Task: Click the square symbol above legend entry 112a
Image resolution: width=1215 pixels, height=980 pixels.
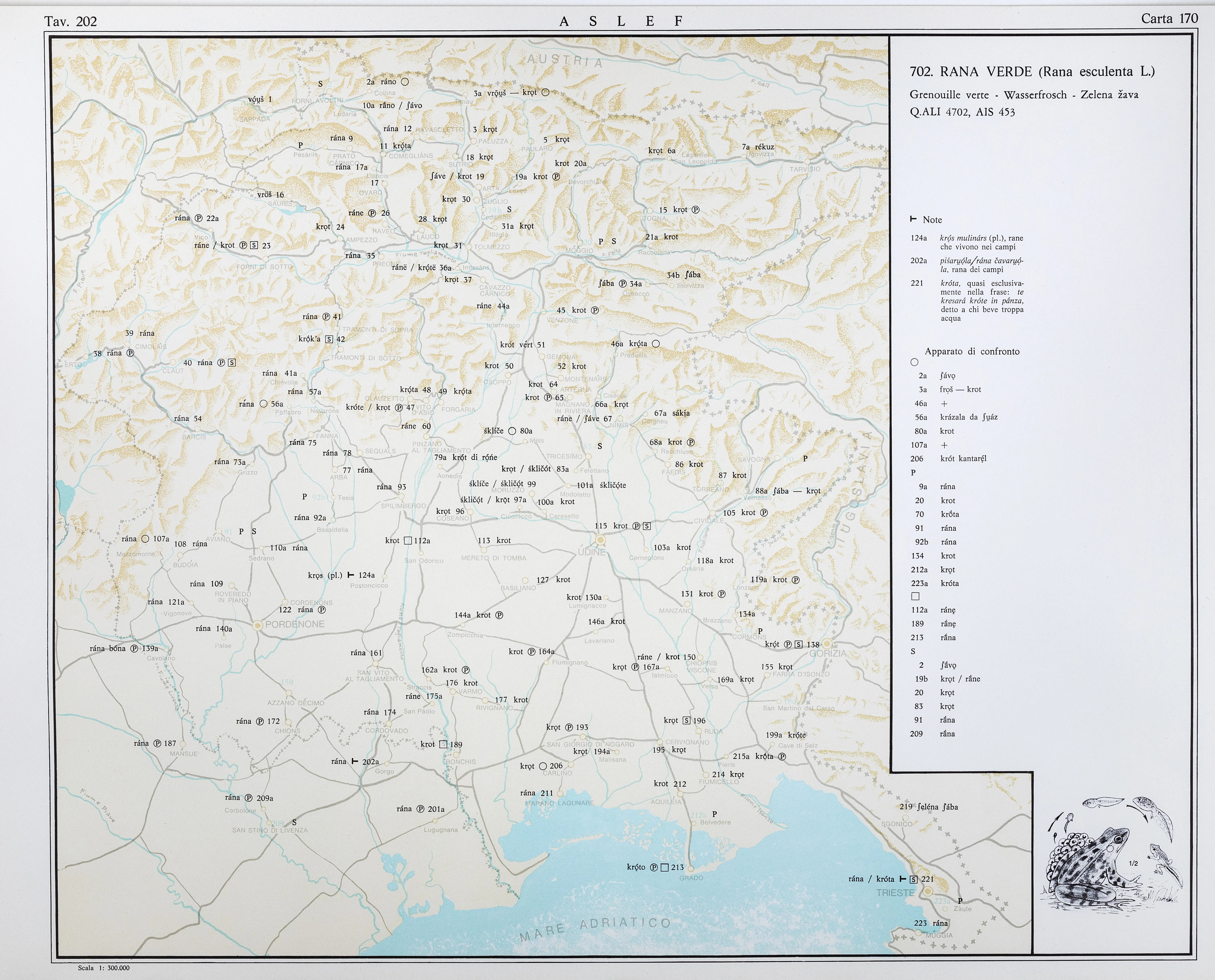Action: point(915,596)
